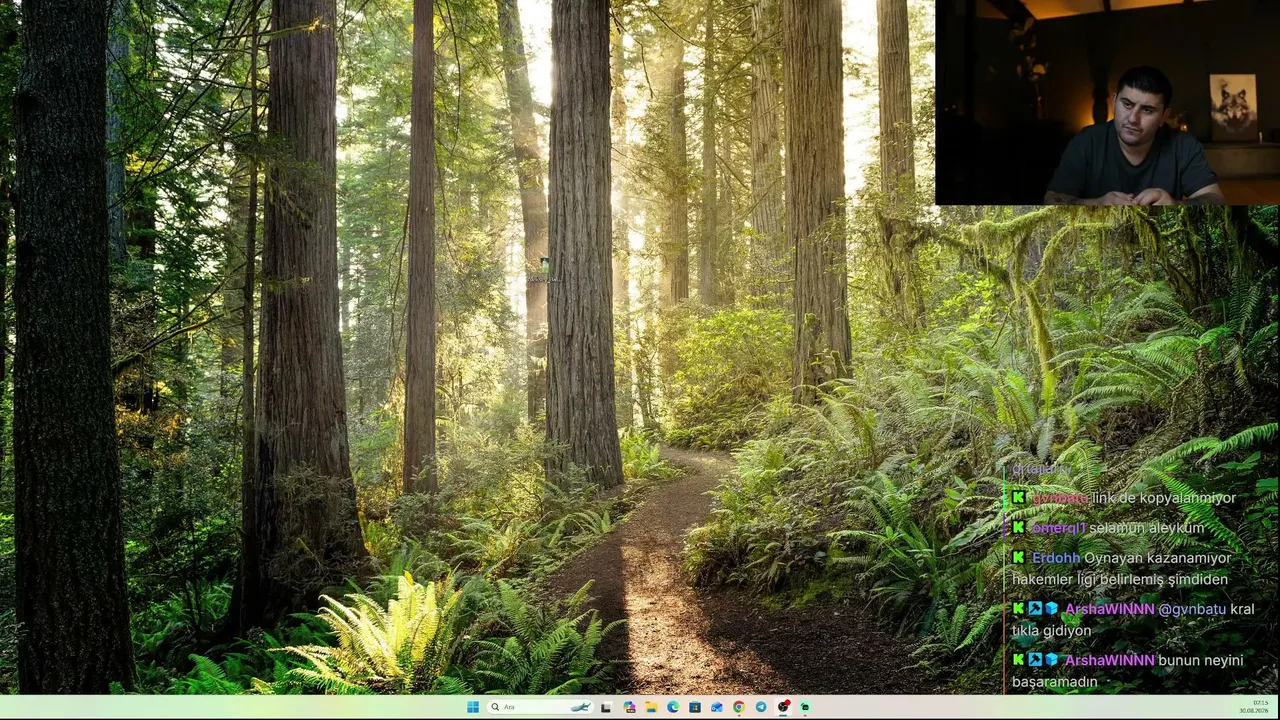Click the chat text 'selamun aleykum'
Image resolution: width=1280 pixels, height=720 pixels.
pyautogui.click(x=1147, y=528)
